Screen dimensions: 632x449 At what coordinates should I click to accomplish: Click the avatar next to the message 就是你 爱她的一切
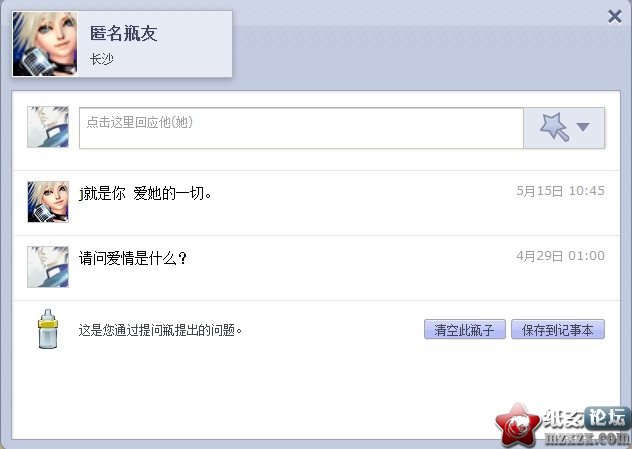coord(48,202)
